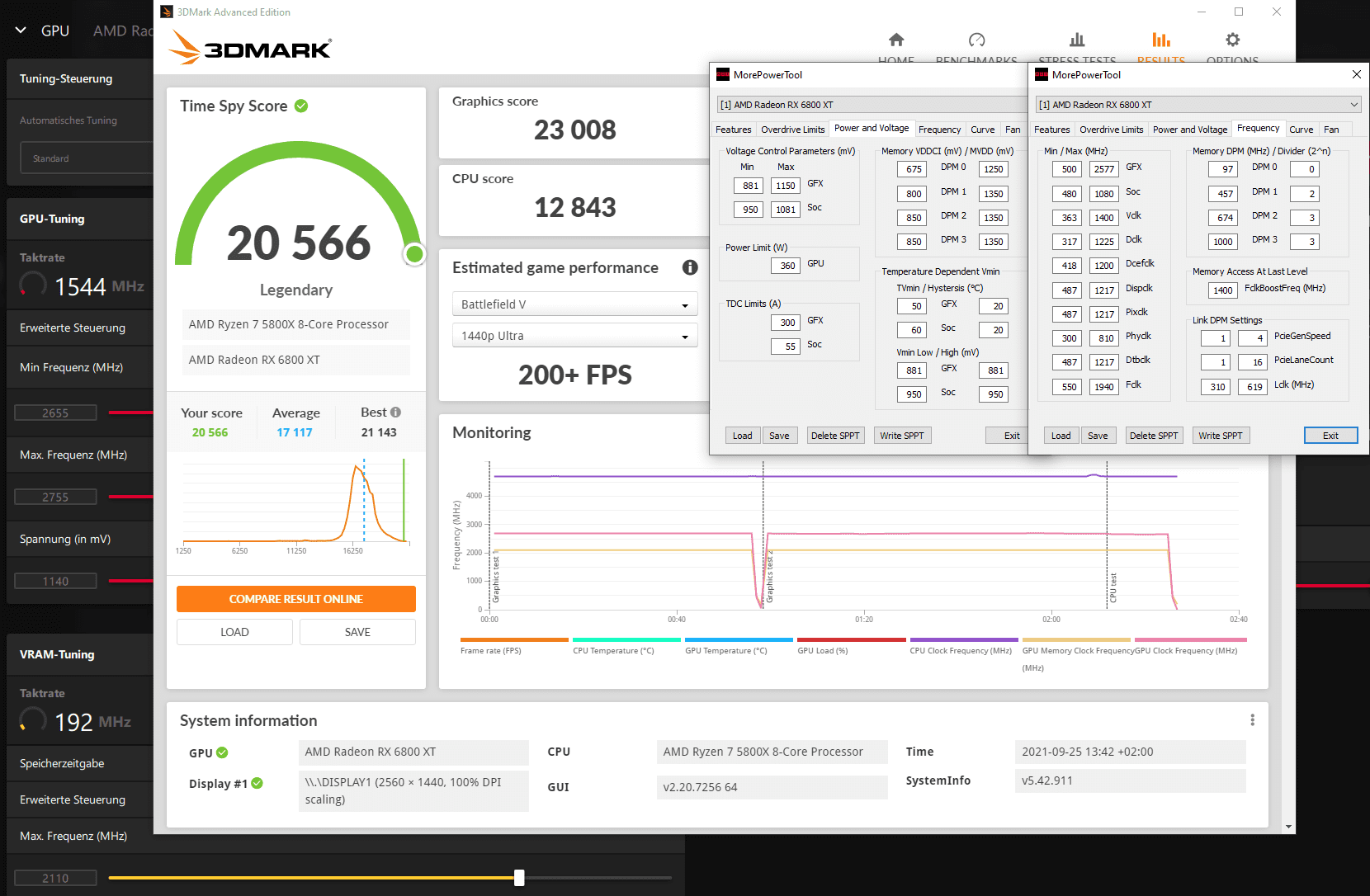Click the 3DMark logo

point(250,47)
